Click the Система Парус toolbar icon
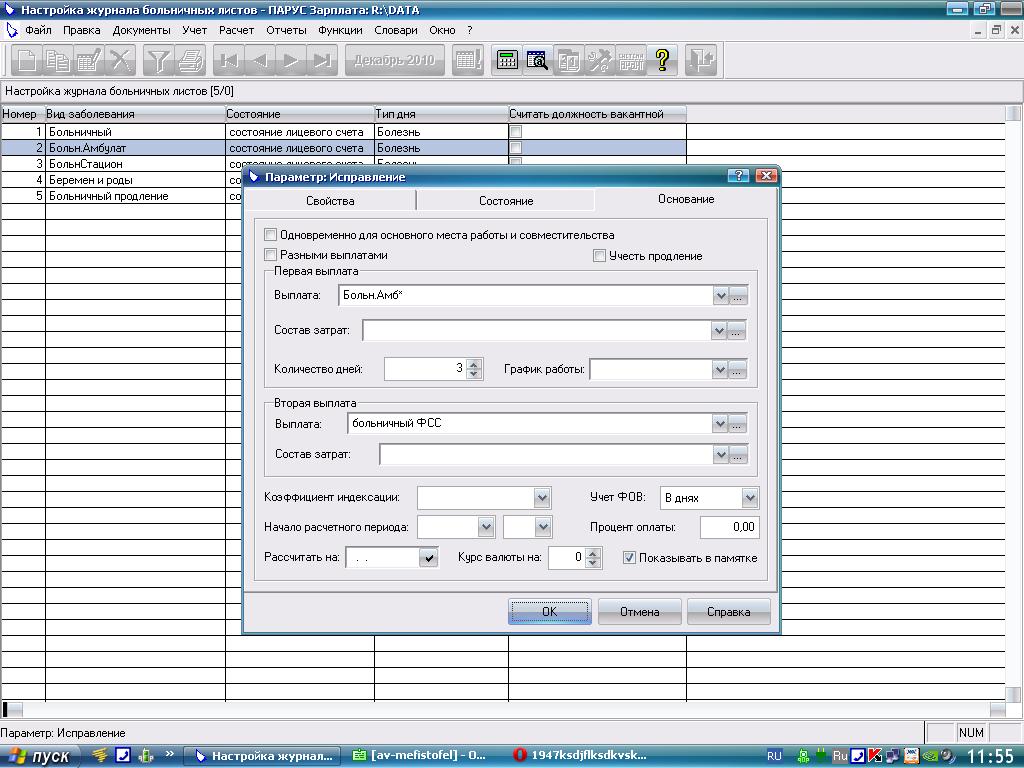The height and width of the screenshot is (768, 1024). pyautogui.click(x=631, y=61)
